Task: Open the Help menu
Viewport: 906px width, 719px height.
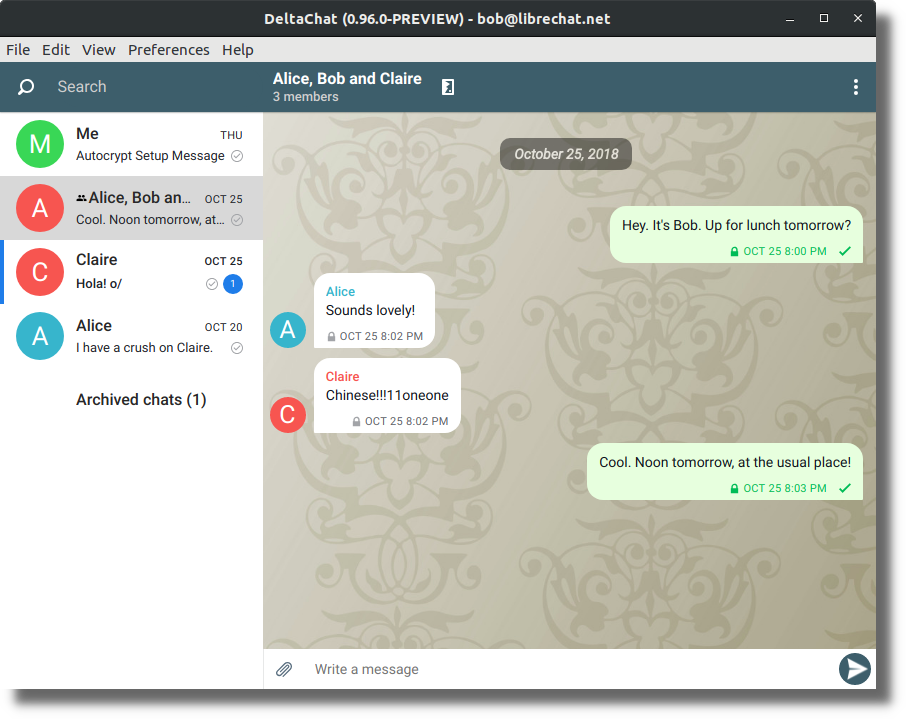Action: point(237,49)
